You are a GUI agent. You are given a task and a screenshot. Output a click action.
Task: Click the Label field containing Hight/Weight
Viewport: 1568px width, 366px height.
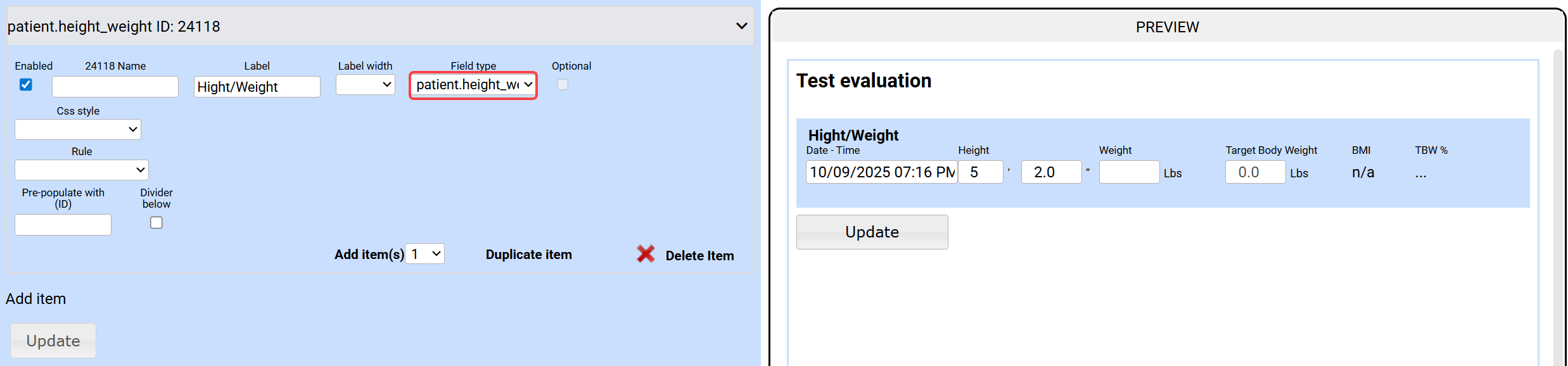pyautogui.click(x=257, y=87)
